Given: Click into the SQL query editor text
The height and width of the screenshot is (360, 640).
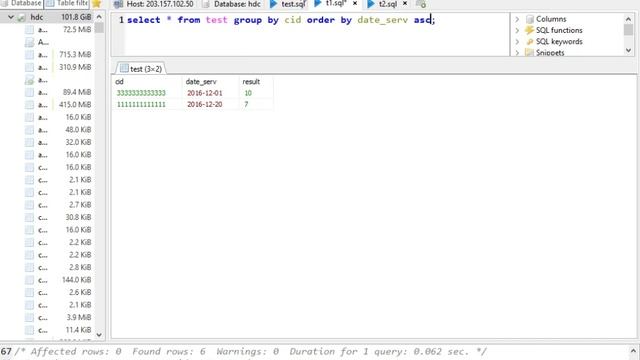Looking at the screenshot, I should pyautogui.click(x=281, y=20).
